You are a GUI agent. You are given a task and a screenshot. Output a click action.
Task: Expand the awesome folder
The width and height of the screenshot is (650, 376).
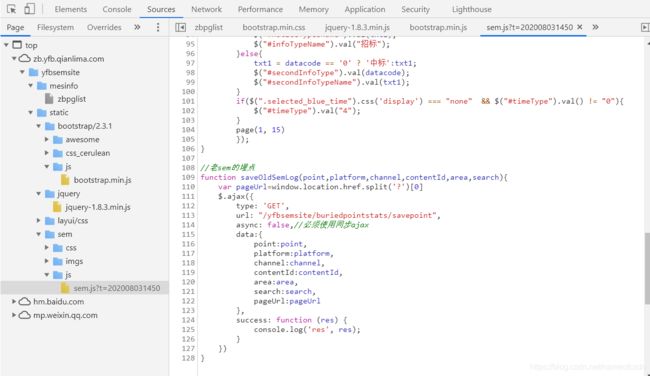pyautogui.click(x=47, y=139)
